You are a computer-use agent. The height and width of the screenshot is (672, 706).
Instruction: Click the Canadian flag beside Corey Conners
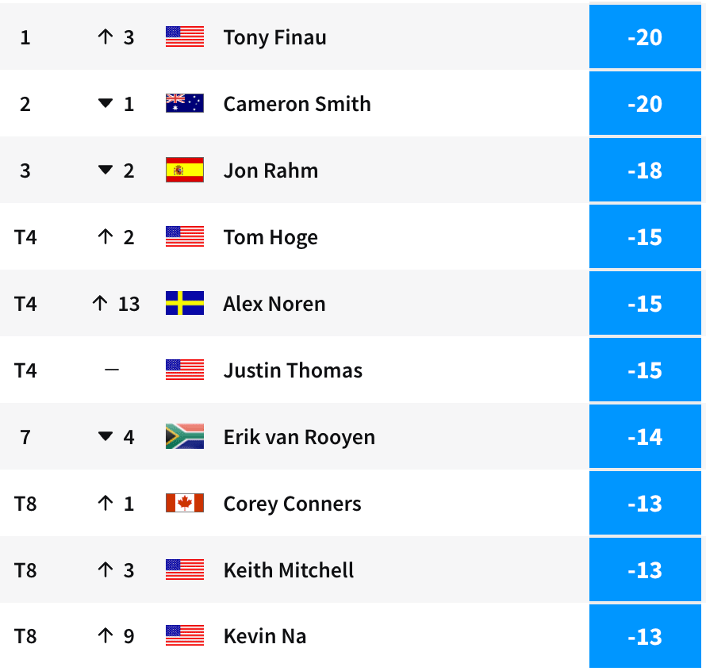(x=185, y=503)
